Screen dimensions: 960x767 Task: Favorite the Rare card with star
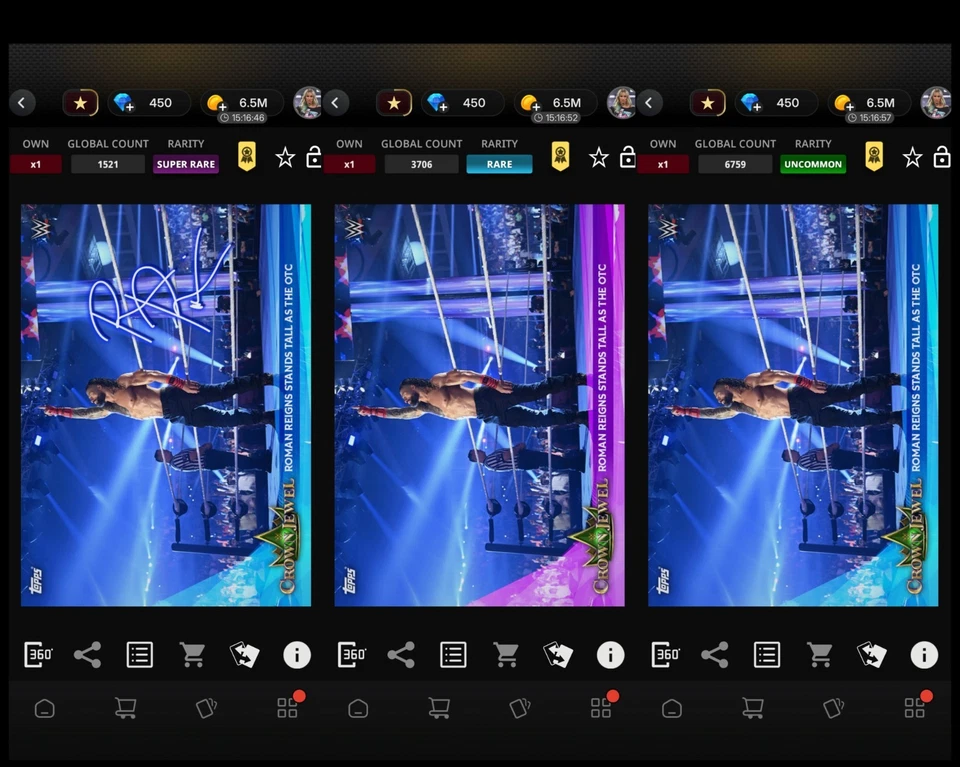[x=598, y=157]
